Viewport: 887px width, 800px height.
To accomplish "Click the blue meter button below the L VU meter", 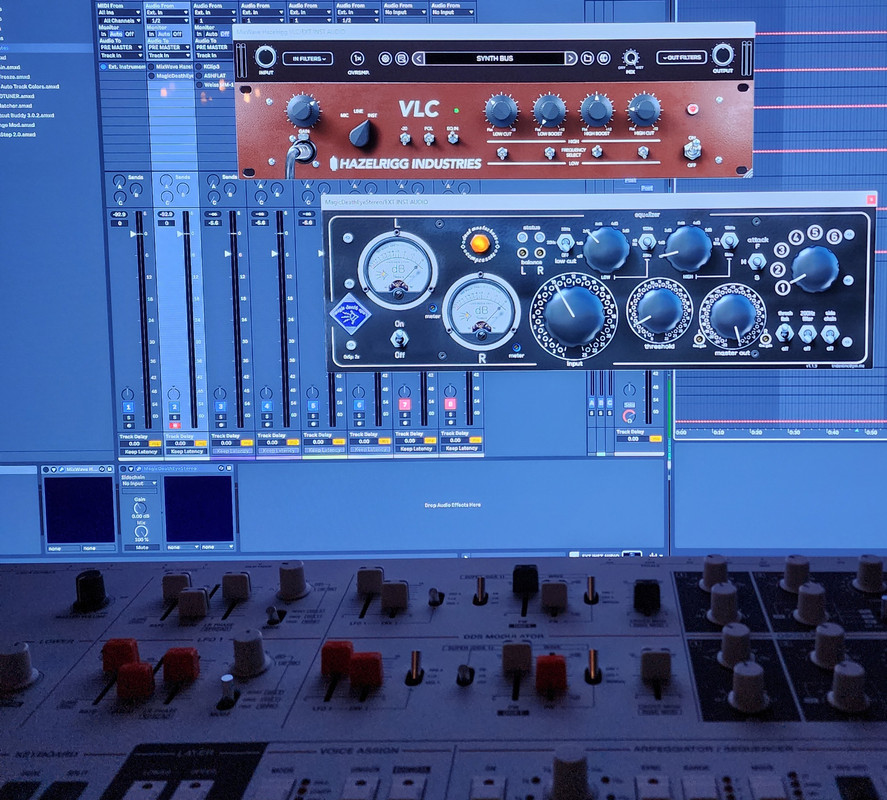I will coord(433,308).
